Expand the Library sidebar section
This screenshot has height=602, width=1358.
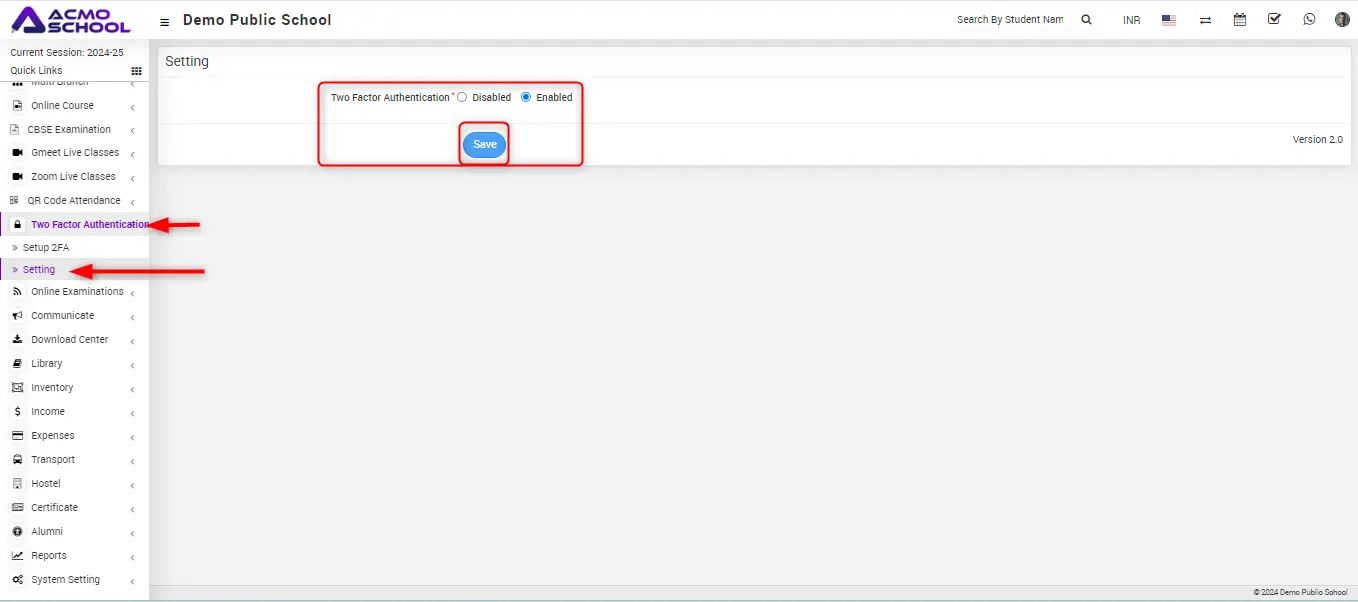(x=47, y=364)
